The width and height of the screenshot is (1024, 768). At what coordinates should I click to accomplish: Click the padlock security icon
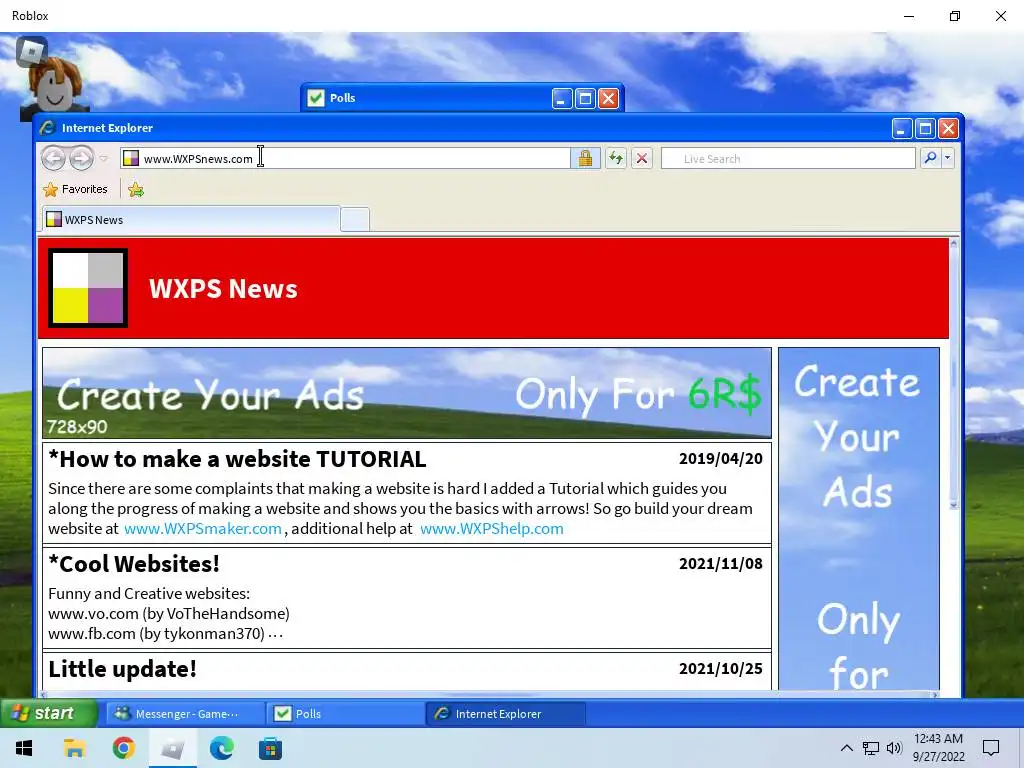point(585,158)
